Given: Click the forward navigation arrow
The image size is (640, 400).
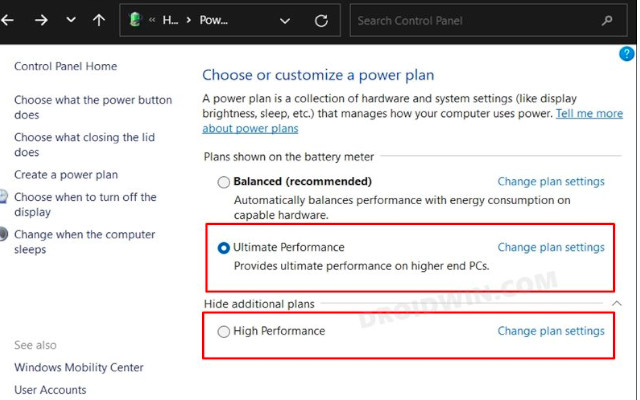Looking at the screenshot, I should [41, 20].
